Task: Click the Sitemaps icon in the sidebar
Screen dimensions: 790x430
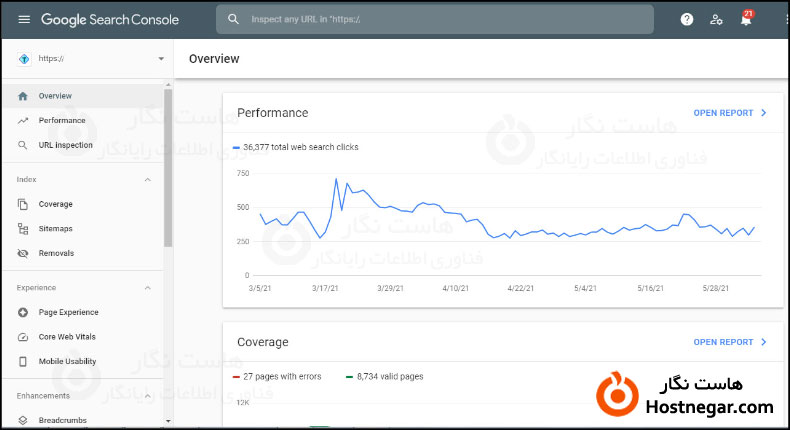Action: pyautogui.click(x=23, y=229)
